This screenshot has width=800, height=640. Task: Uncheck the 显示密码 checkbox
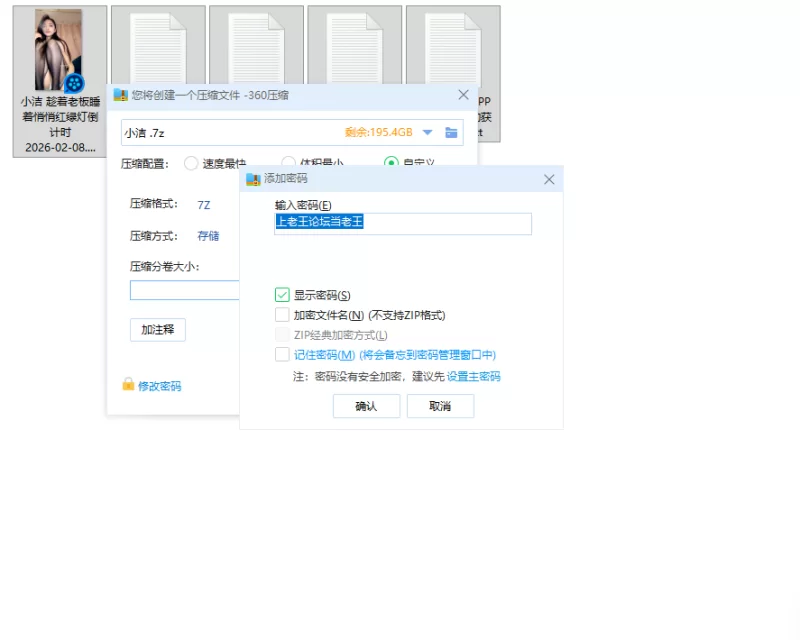click(x=282, y=295)
